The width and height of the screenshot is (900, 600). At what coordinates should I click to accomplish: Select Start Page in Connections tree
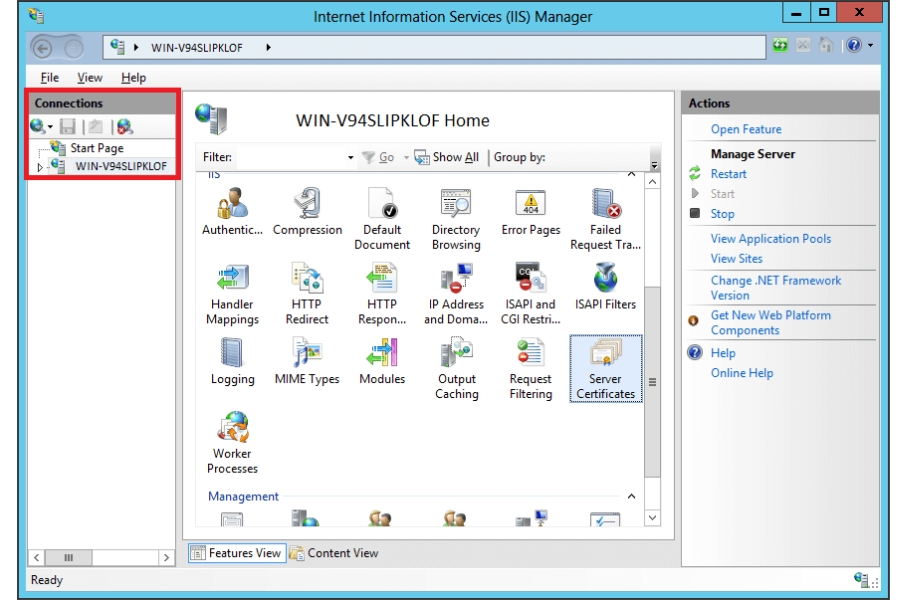[x=96, y=148]
